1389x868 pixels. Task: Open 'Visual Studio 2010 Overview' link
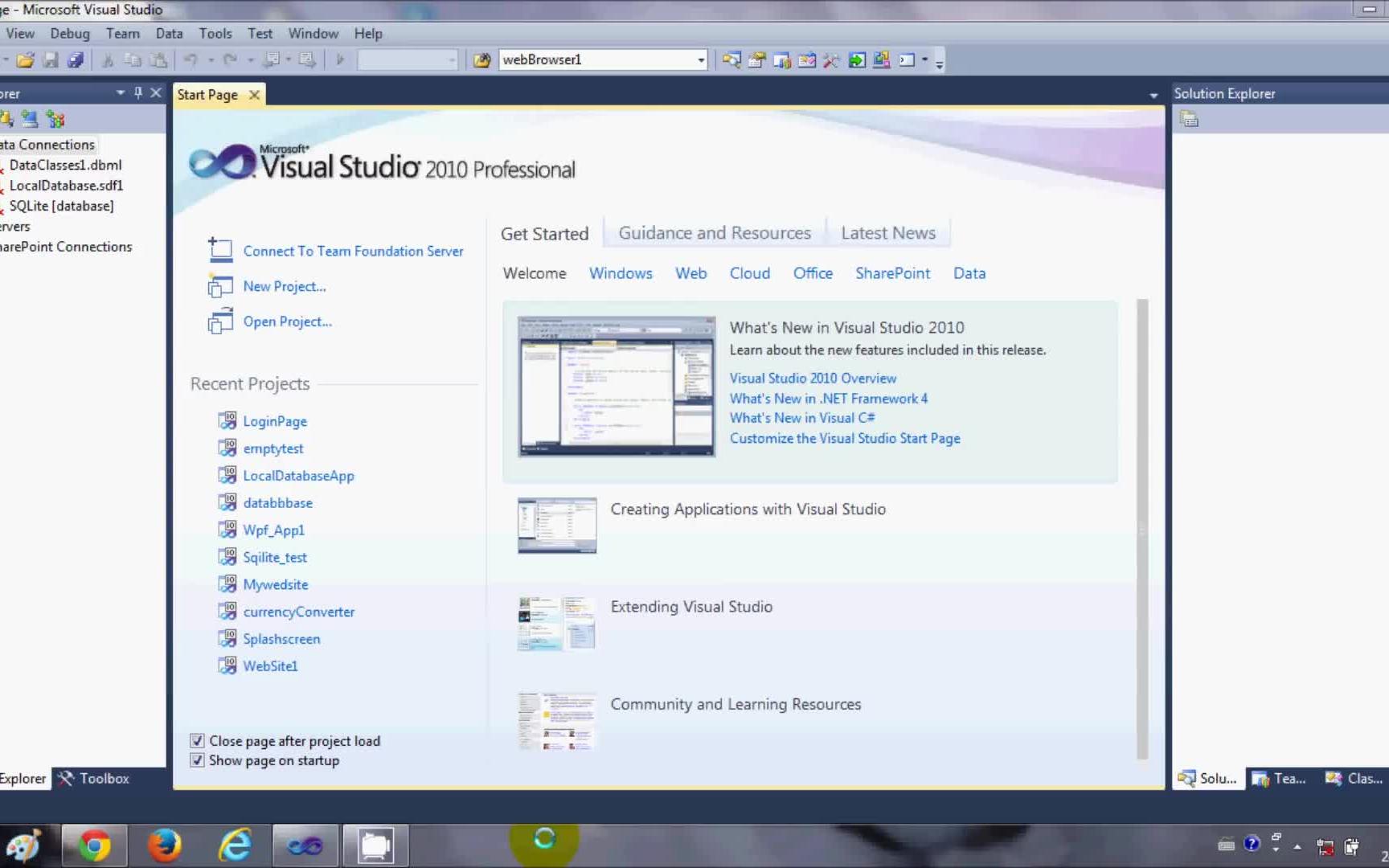tap(813, 378)
